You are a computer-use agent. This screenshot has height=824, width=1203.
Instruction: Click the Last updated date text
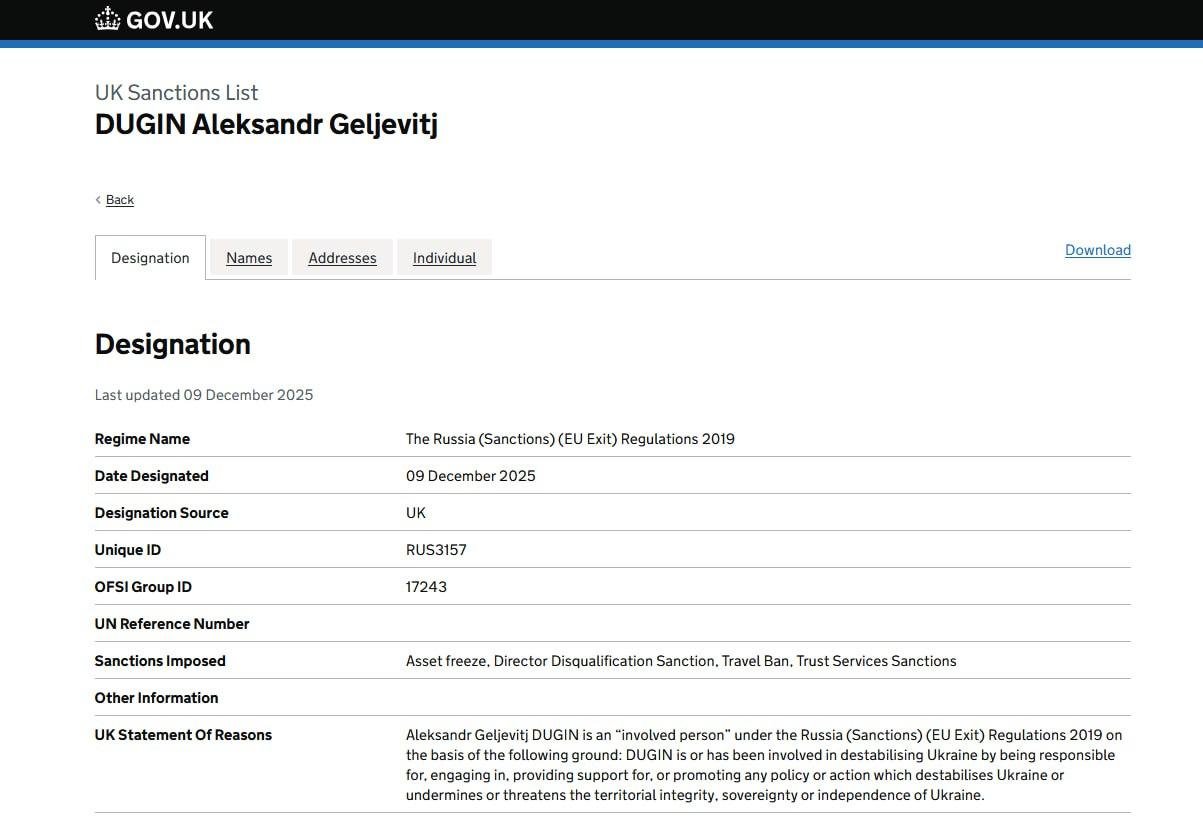pyautogui.click(x=204, y=395)
